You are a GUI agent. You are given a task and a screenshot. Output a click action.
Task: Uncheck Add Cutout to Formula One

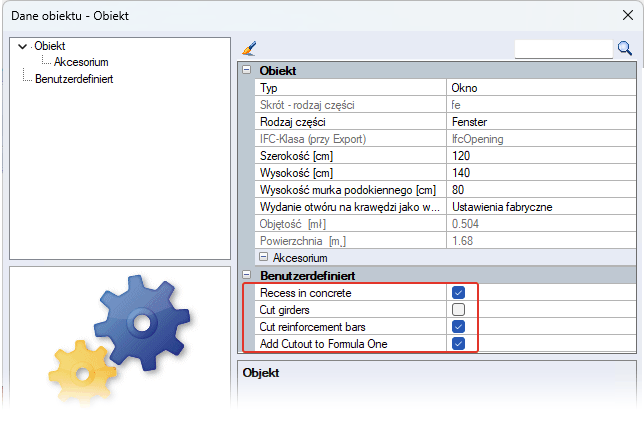458,344
